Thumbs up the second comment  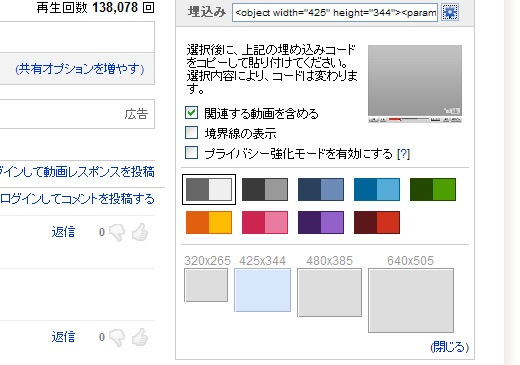pyautogui.click(x=140, y=337)
